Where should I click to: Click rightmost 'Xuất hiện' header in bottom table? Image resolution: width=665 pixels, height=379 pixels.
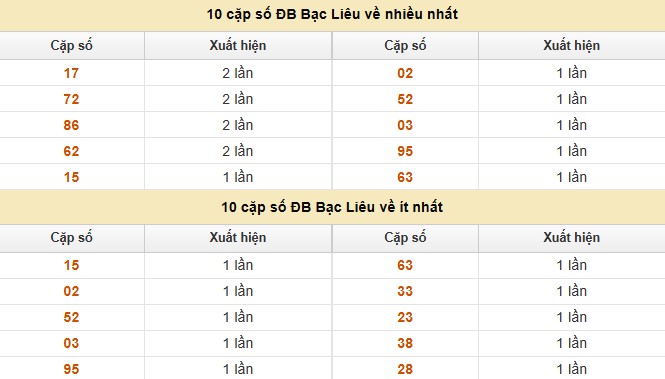pyautogui.click(x=572, y=237)
